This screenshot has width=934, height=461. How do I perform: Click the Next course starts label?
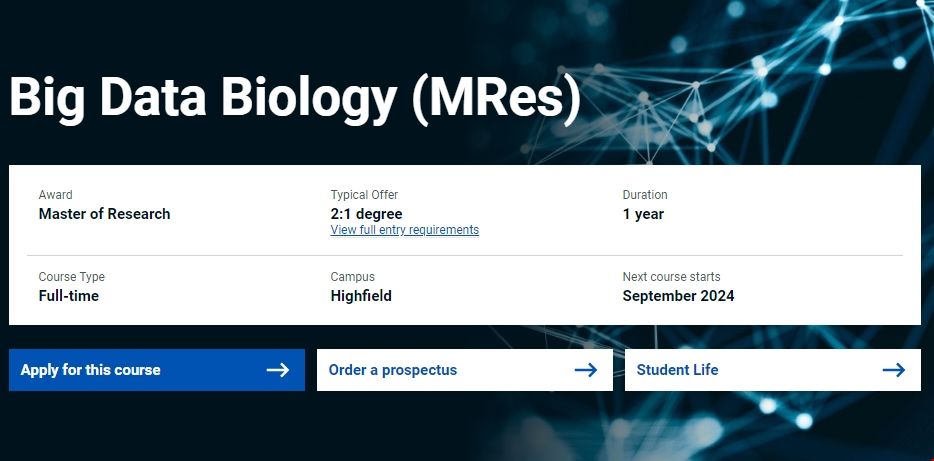pyautogui.click(x=671, y=277)
